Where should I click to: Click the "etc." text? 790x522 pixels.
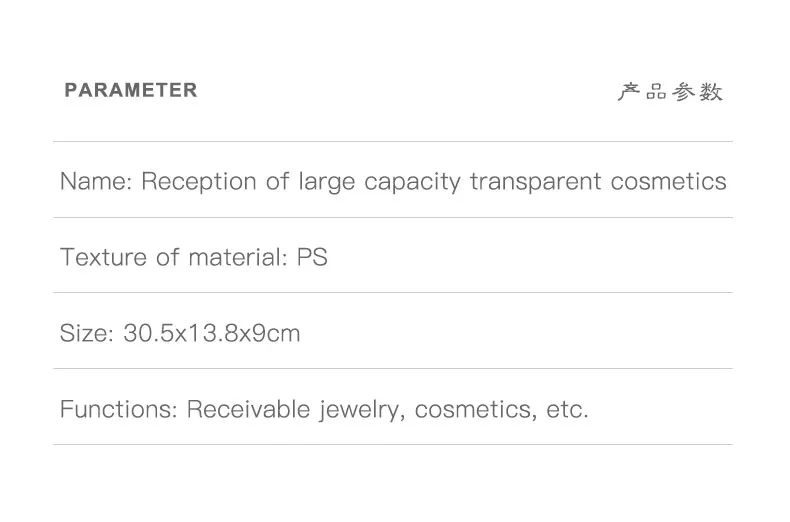[567, 409]
